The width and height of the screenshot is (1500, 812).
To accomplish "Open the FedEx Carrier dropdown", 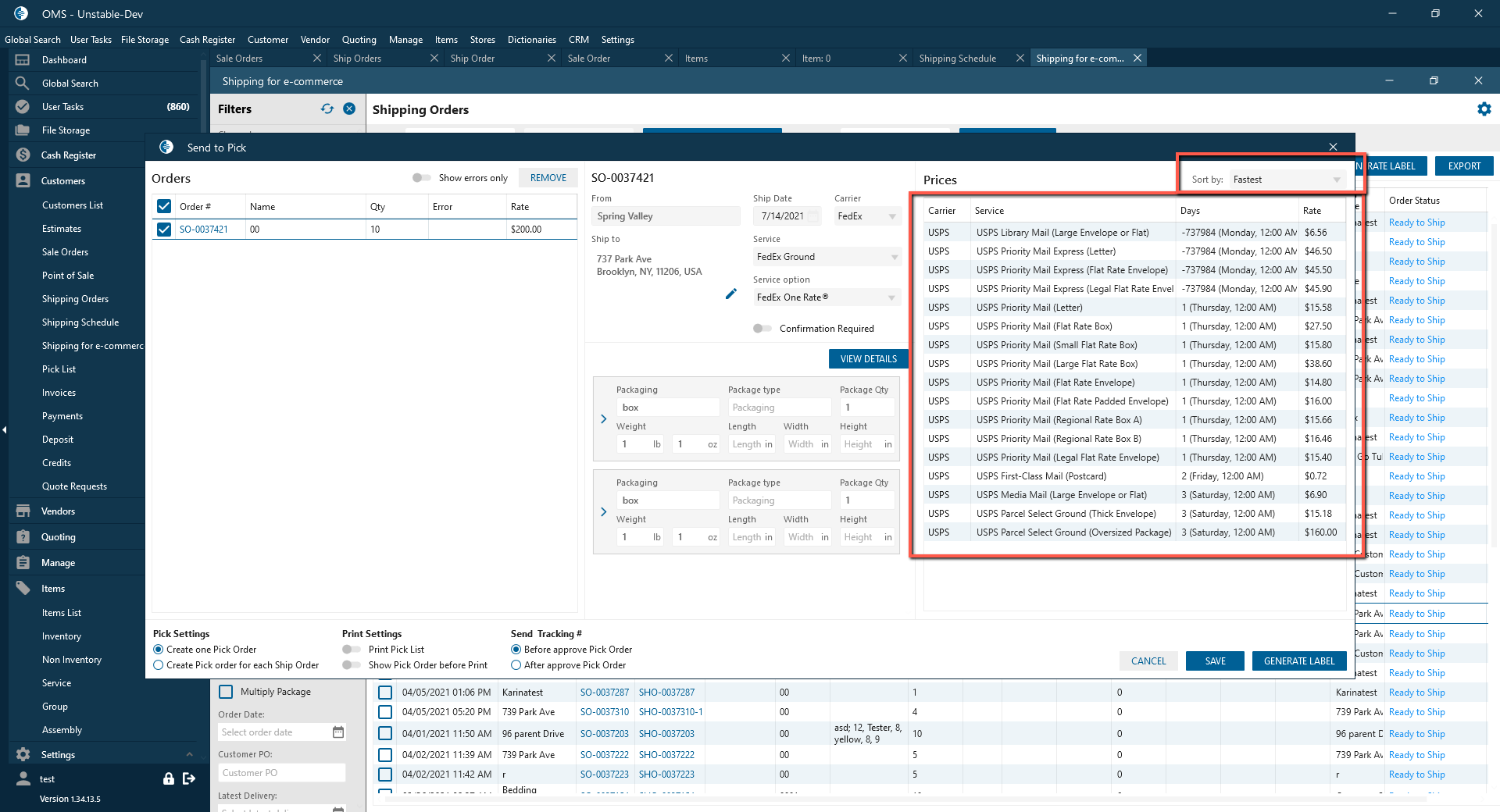I will 867,216.
